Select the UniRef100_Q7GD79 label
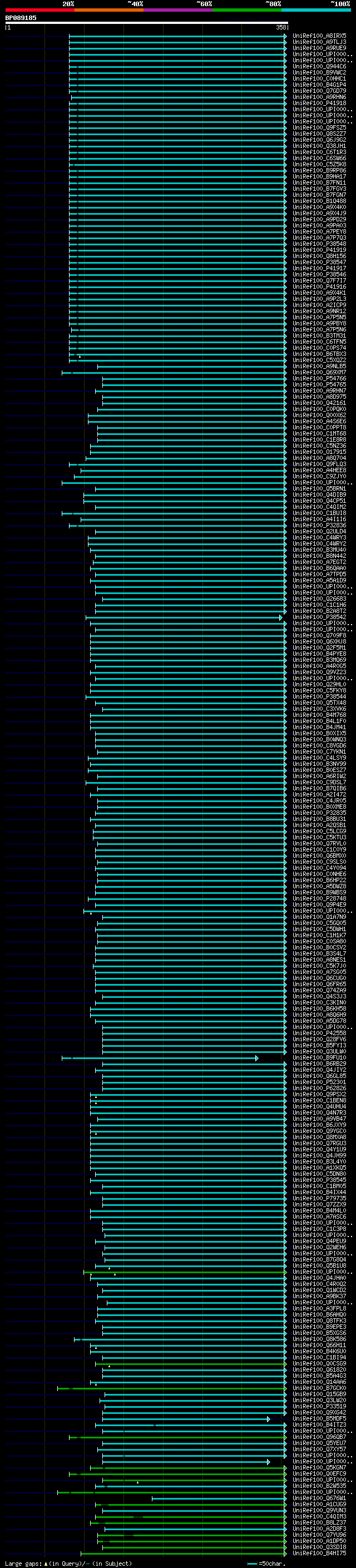 click(319, 91)
